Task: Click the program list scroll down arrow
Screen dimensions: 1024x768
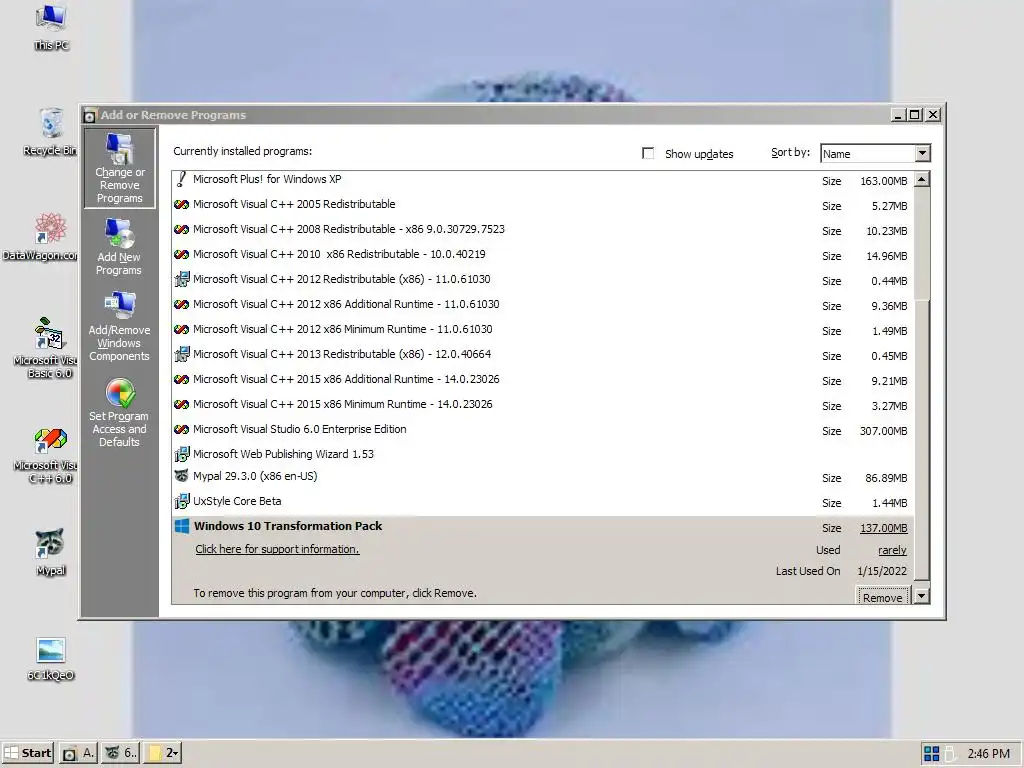Action: (x=921, y=596)
